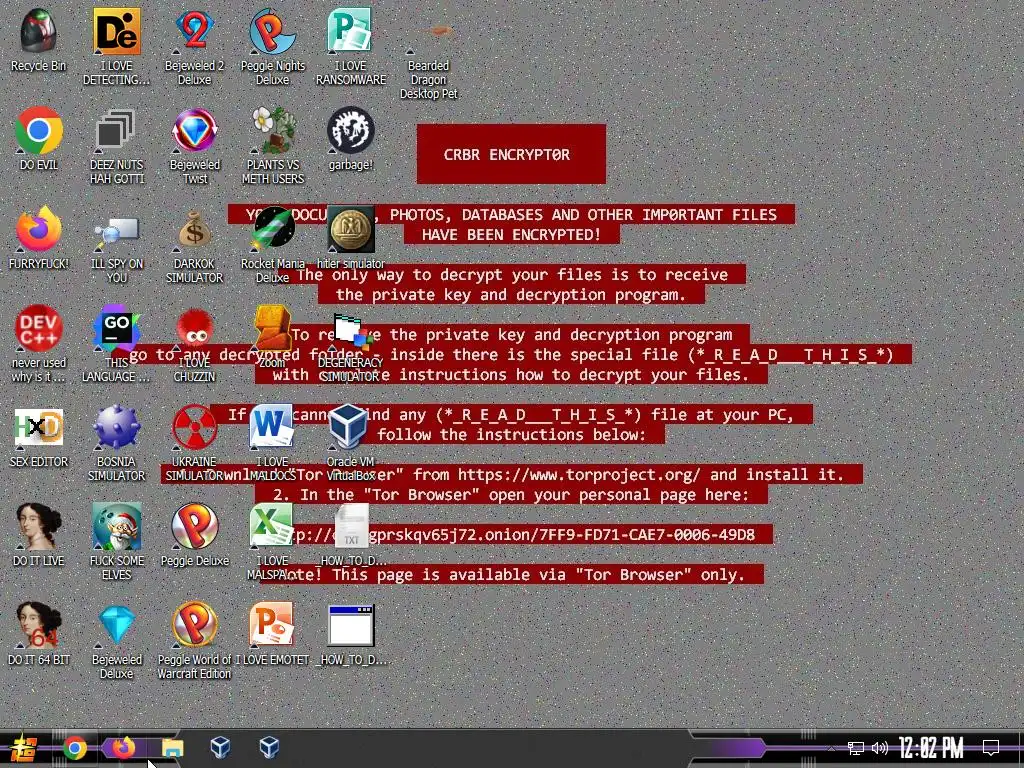This screenshot has height=768, width=1024.
Task: Open the notification center icon
Action: (x=991, y=748)
